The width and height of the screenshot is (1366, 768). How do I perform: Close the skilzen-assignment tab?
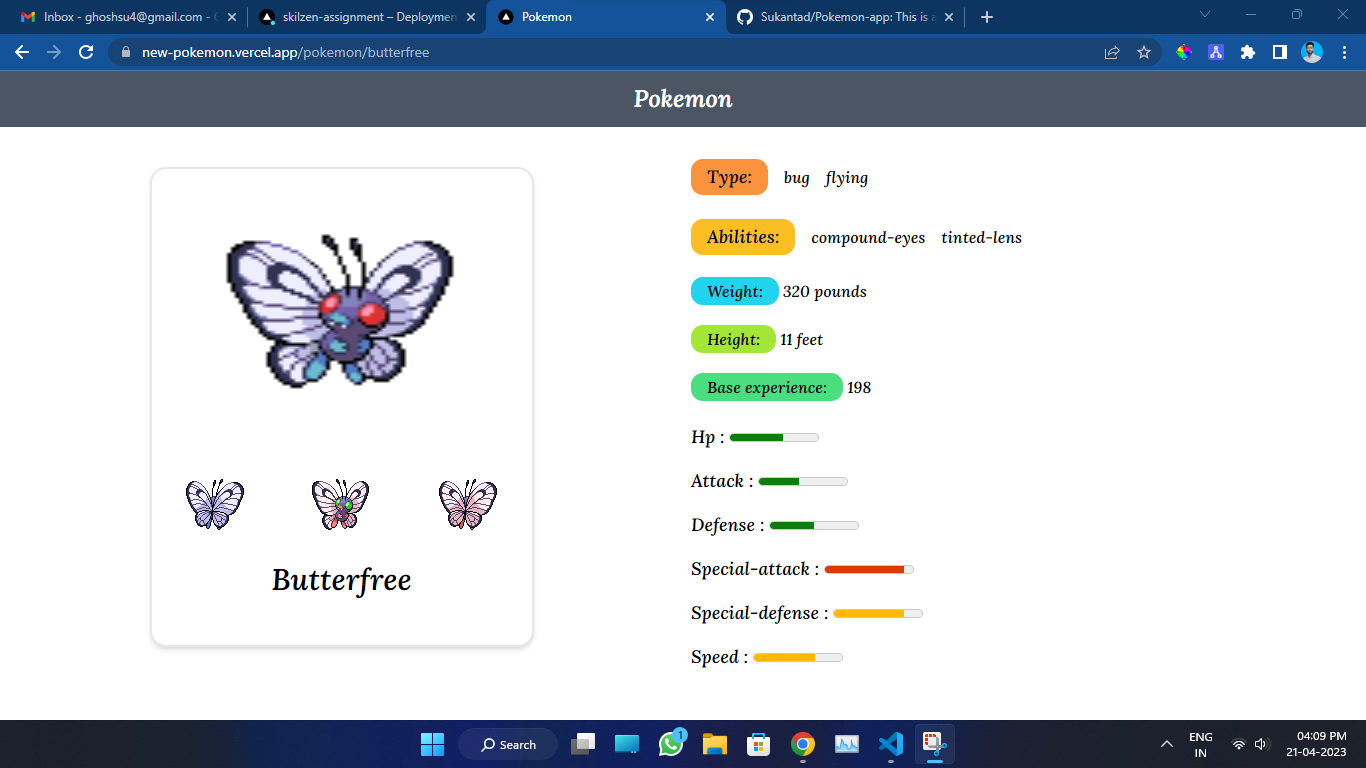click(472, 17)
